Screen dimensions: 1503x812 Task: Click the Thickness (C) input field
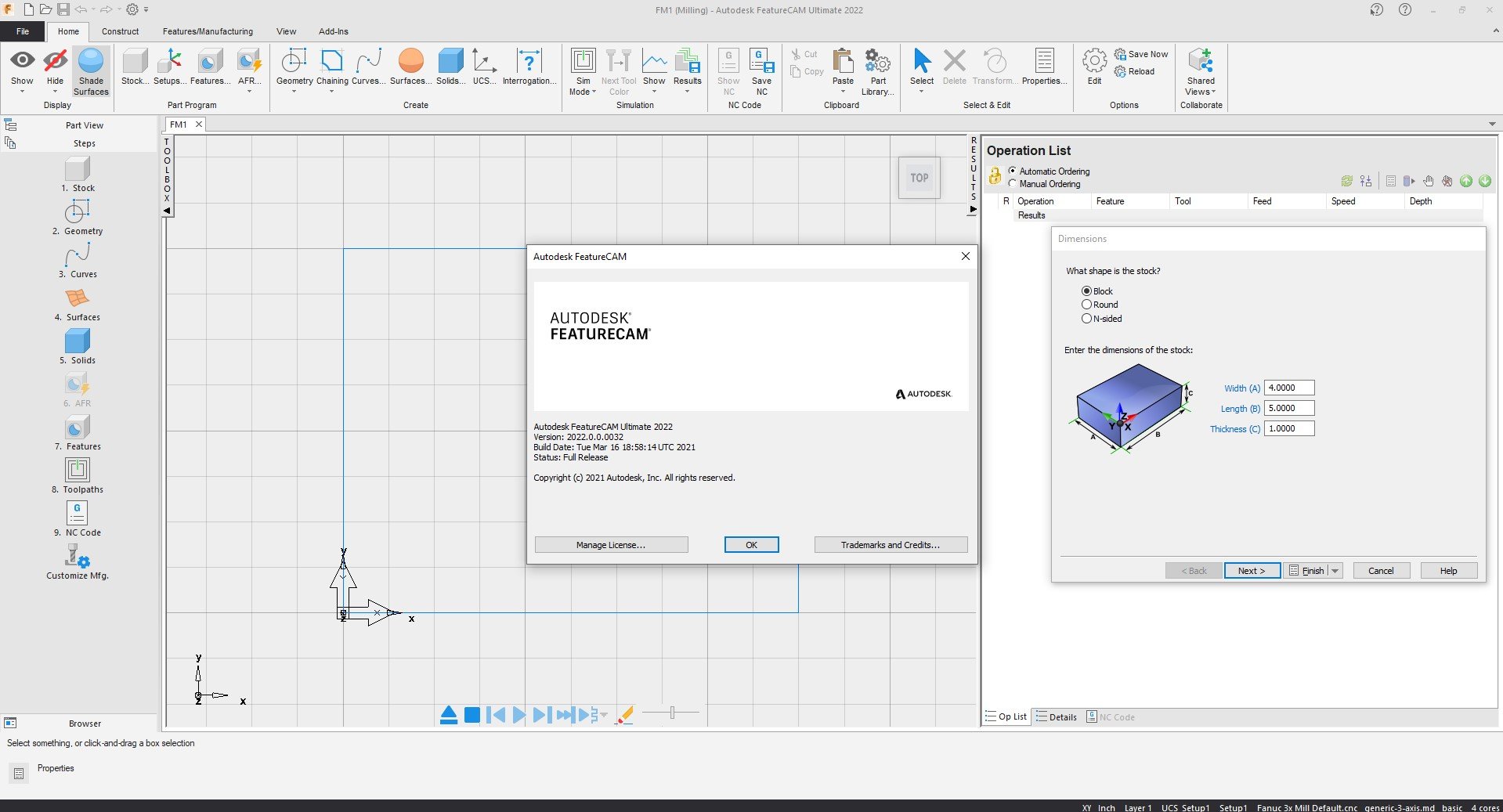click(1289, 428)
